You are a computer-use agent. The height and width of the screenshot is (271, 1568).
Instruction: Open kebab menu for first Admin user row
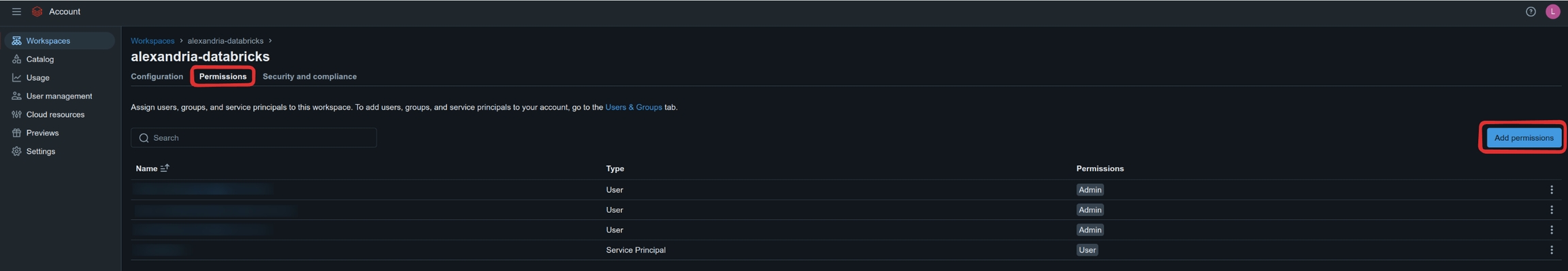[1551, 190]
